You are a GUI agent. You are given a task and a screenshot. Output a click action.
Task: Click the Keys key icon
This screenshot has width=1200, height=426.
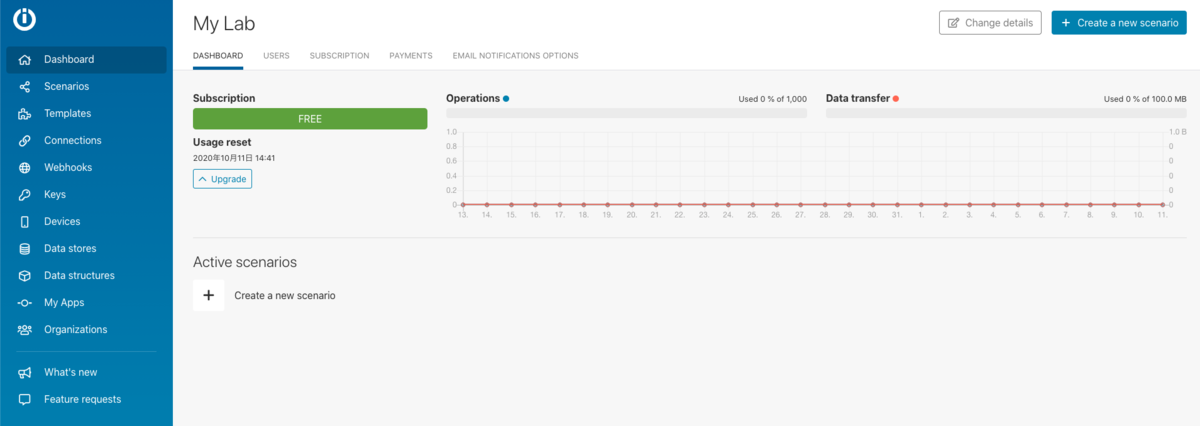(25, 195)
